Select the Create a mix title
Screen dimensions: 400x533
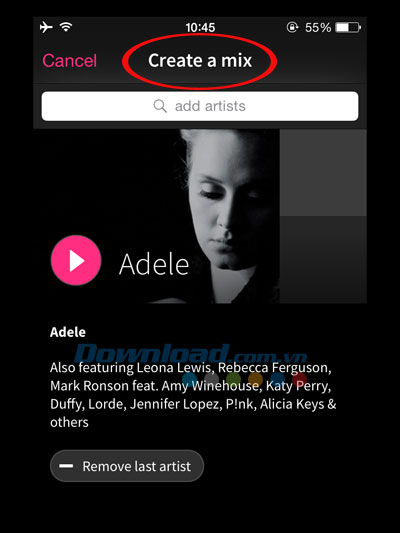[200, 61]
